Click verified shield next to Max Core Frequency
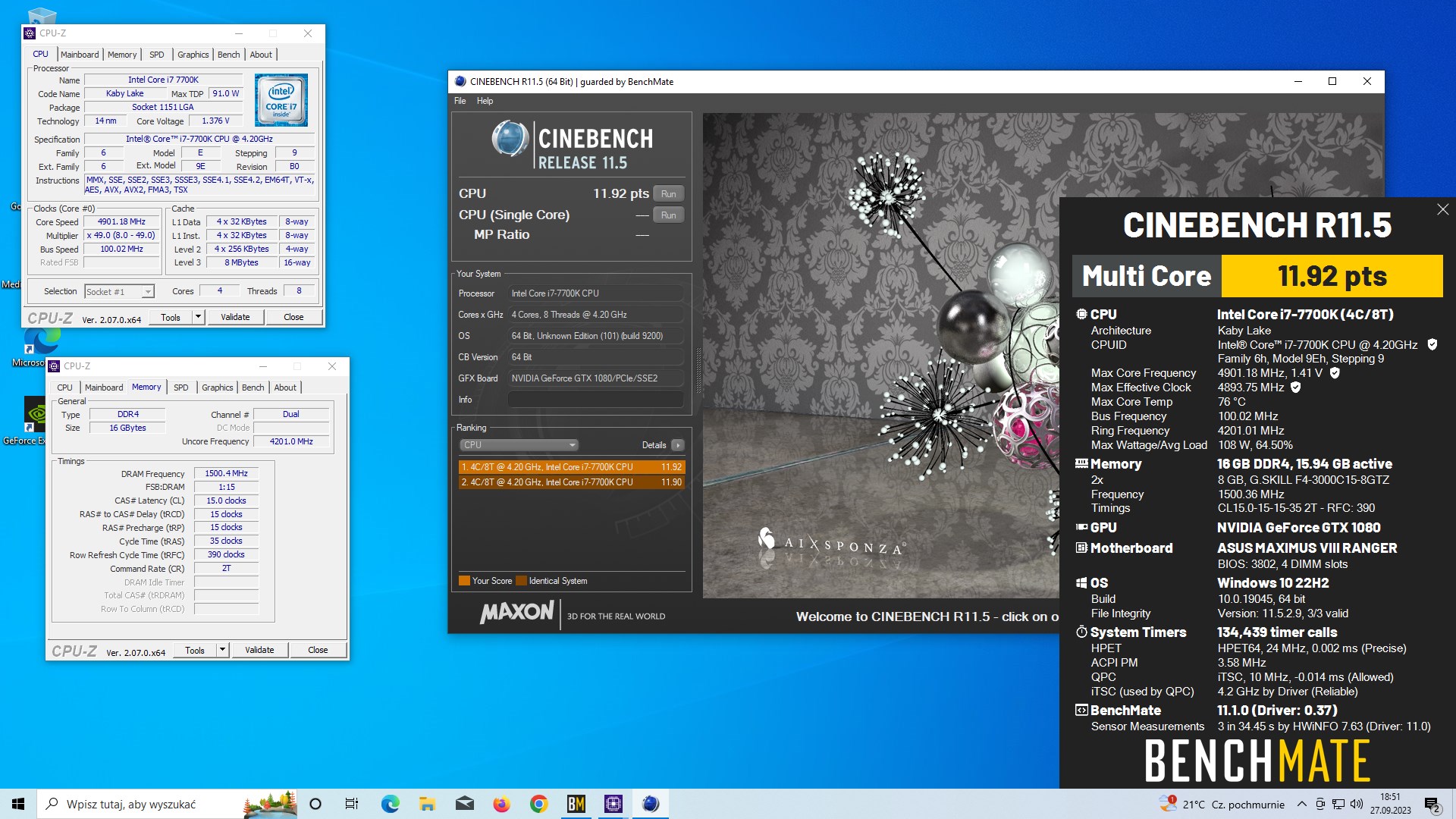The image size is (1456, 819). tap(1335, 372)
